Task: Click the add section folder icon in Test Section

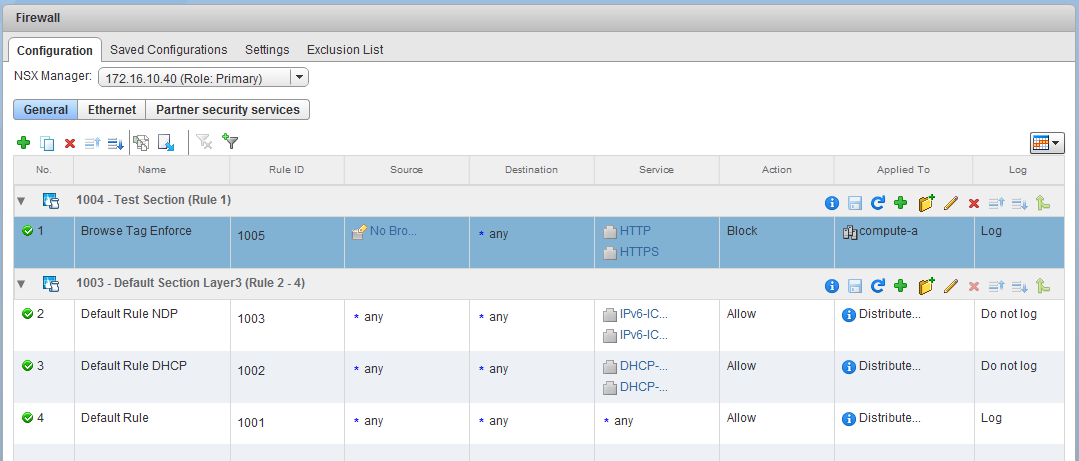Action: (x=926, y=203)
